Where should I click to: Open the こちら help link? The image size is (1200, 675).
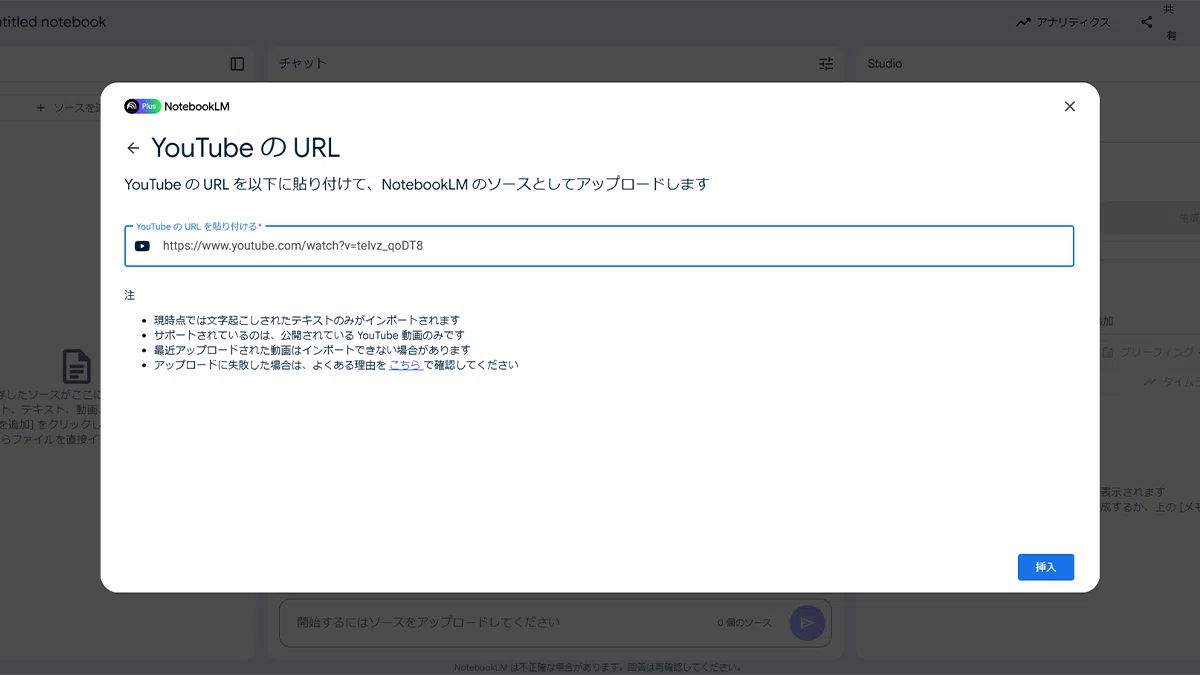pyautogui.click(x=405, y=365)
